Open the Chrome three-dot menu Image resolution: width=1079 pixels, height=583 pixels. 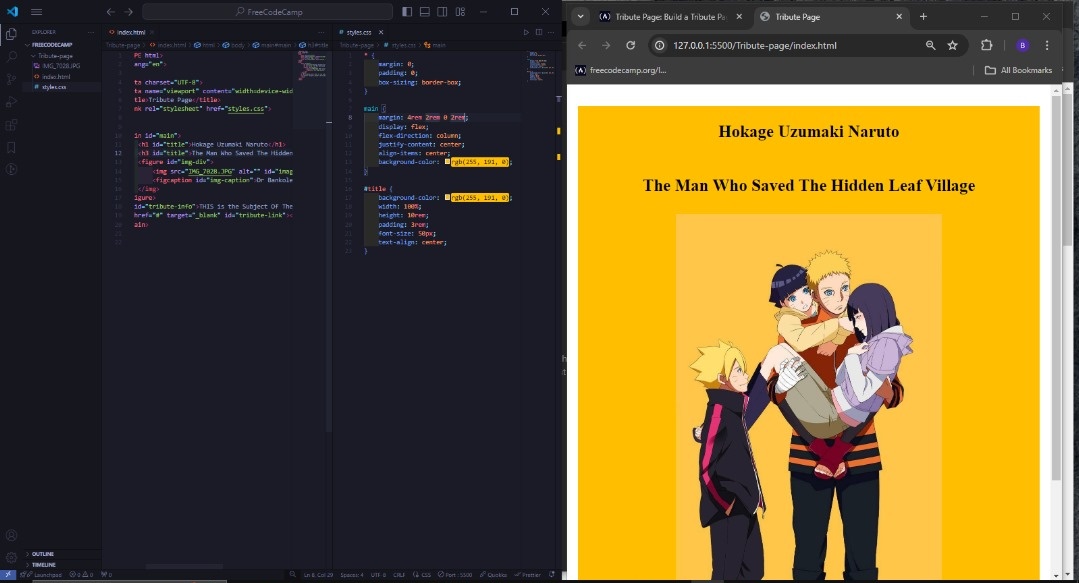1047,45
